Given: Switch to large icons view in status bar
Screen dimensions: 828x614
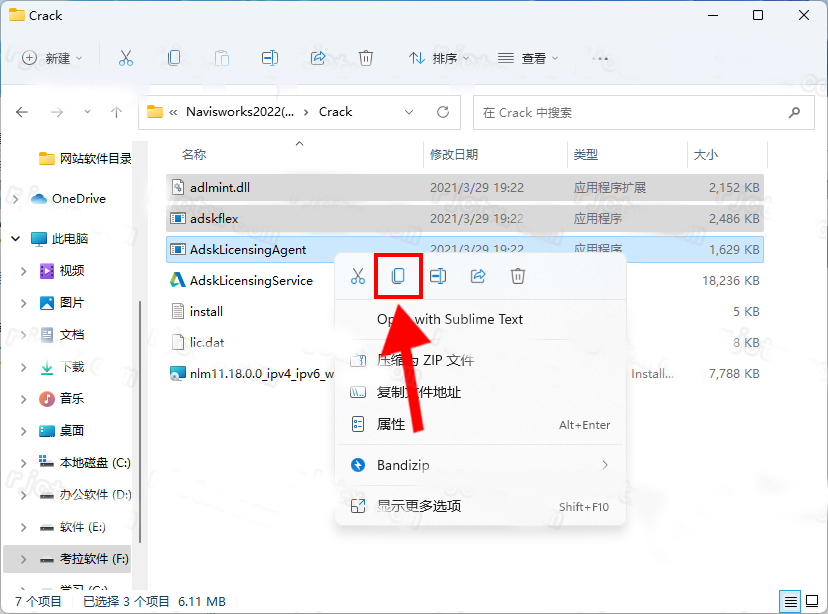Looking at the screenshot, I should (812, 601).
